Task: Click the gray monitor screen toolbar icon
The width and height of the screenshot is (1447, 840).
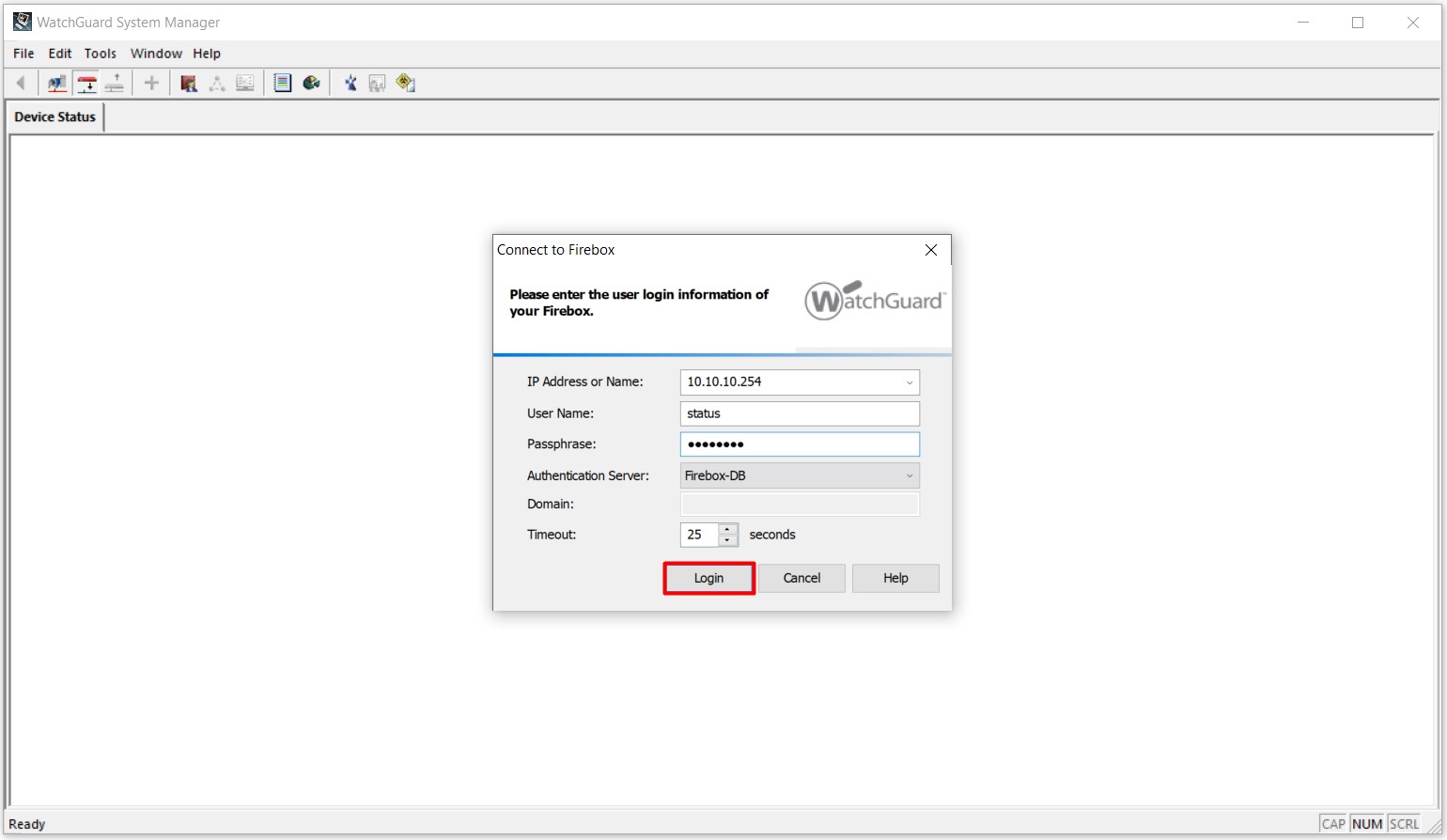Action: 245,84
